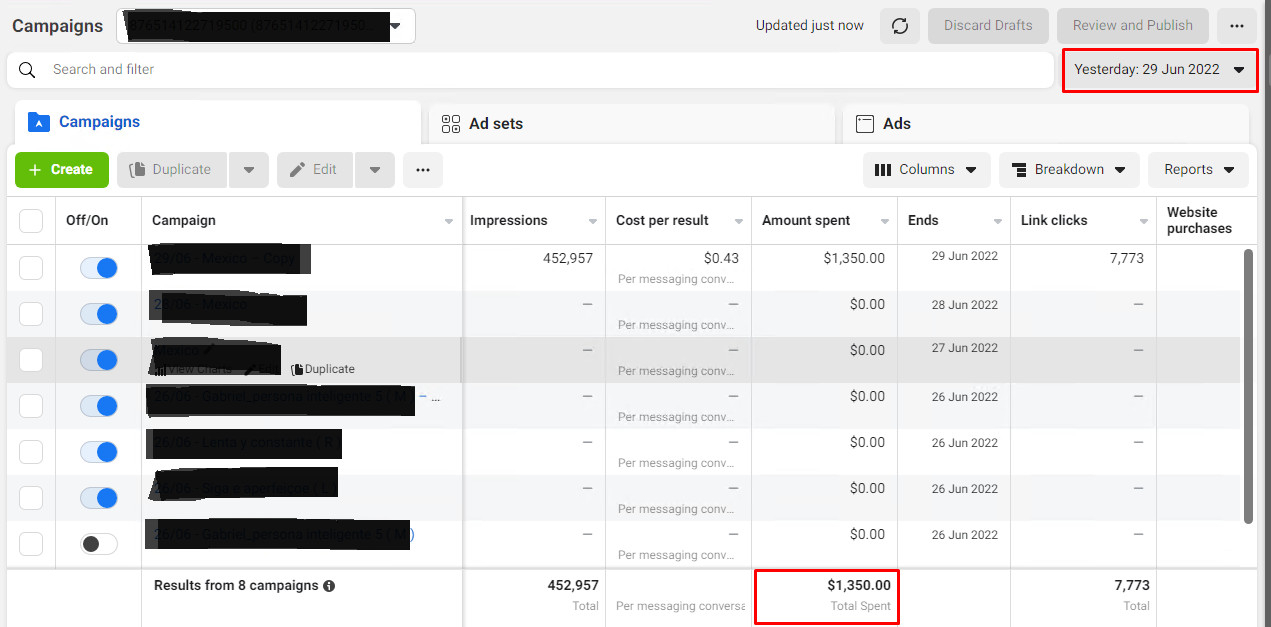1271x627 pixels.
Task: Check the box for the 27 Jun 2022 row
Action: [x=31, y=360]
